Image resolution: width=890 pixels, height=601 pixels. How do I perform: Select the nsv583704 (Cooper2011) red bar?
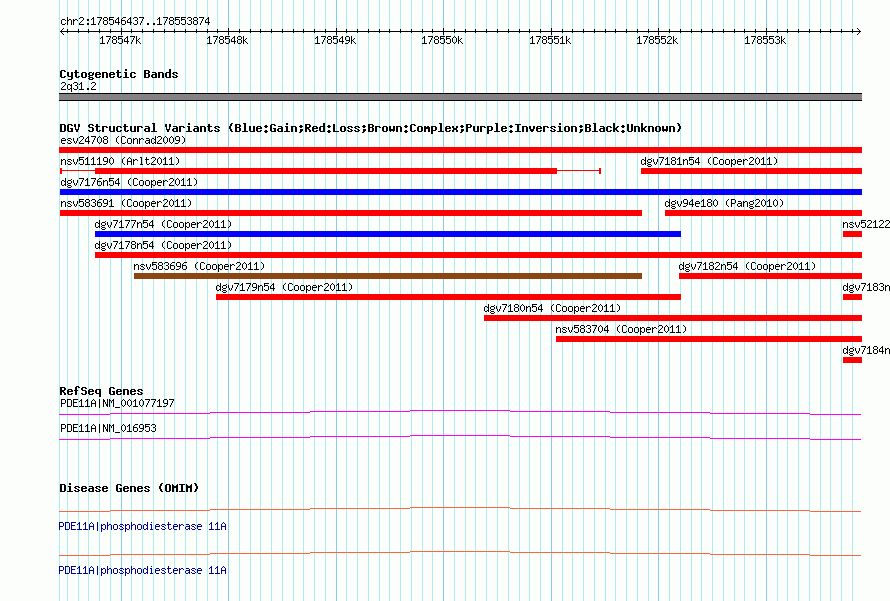(x=709, y=339)
